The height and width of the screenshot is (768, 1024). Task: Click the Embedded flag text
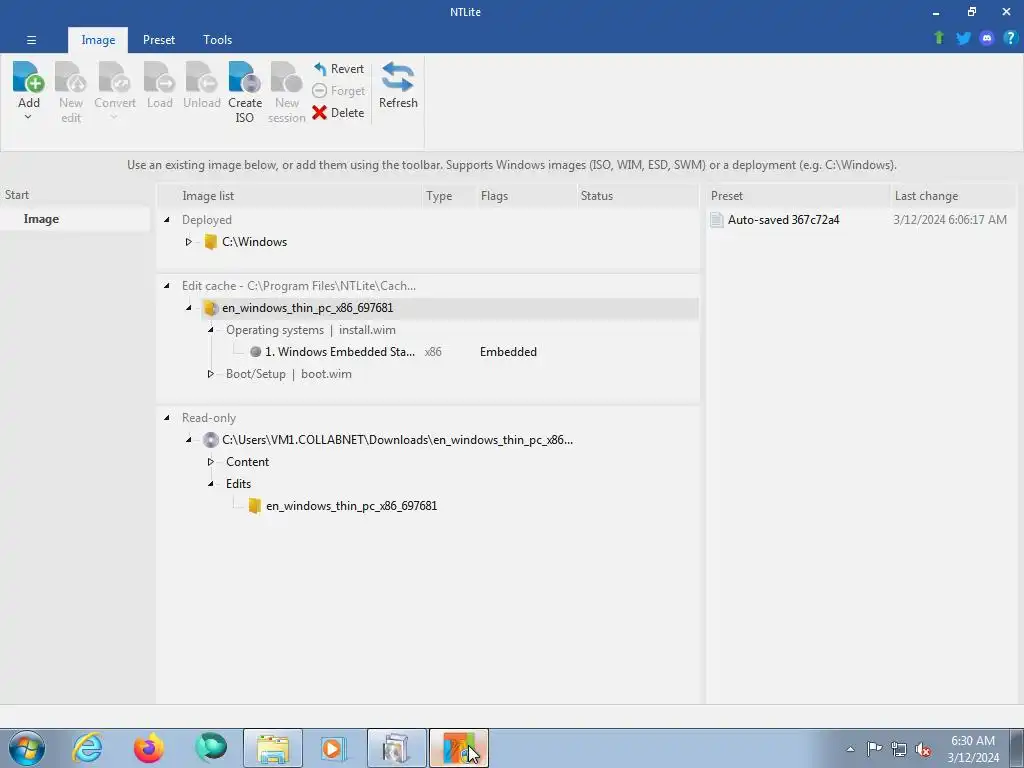click(508, 352)
